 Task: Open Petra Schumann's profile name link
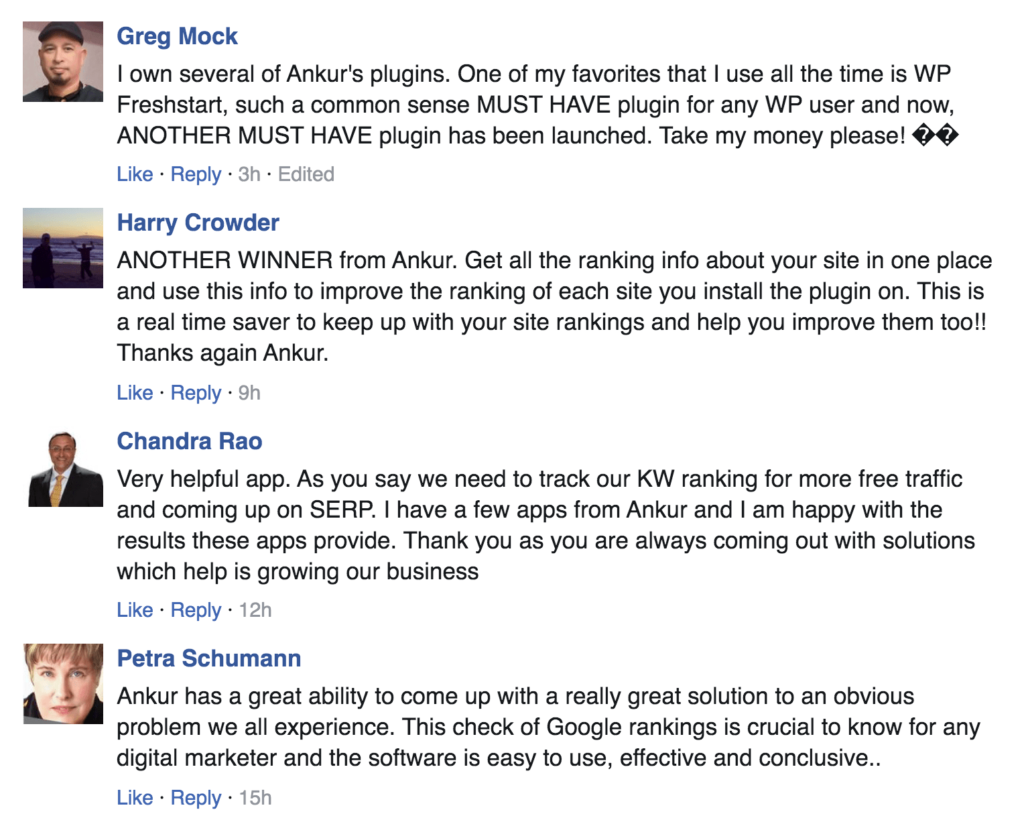click(209, 659)
